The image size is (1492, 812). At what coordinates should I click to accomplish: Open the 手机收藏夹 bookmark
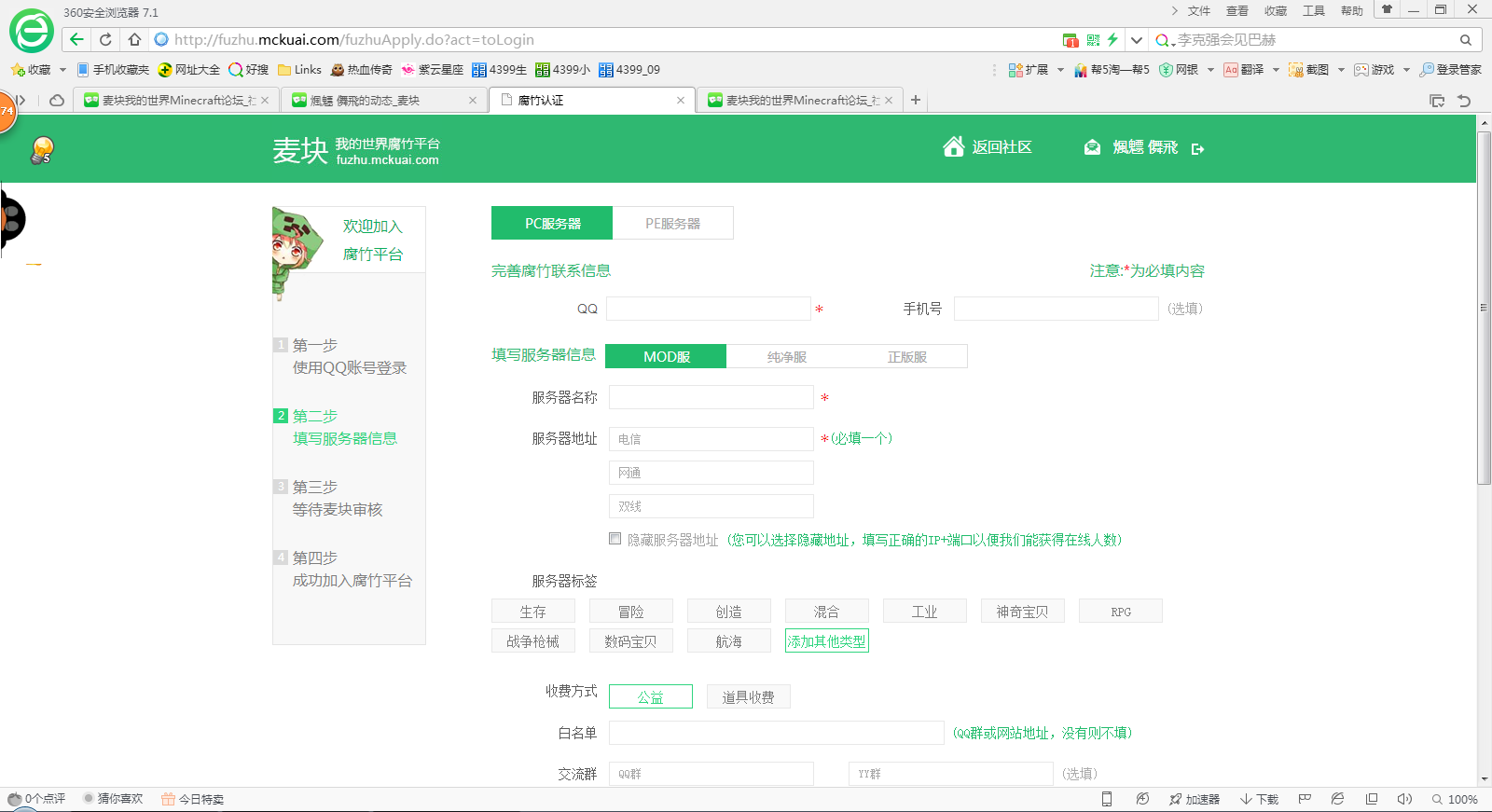tap(113, 70)
